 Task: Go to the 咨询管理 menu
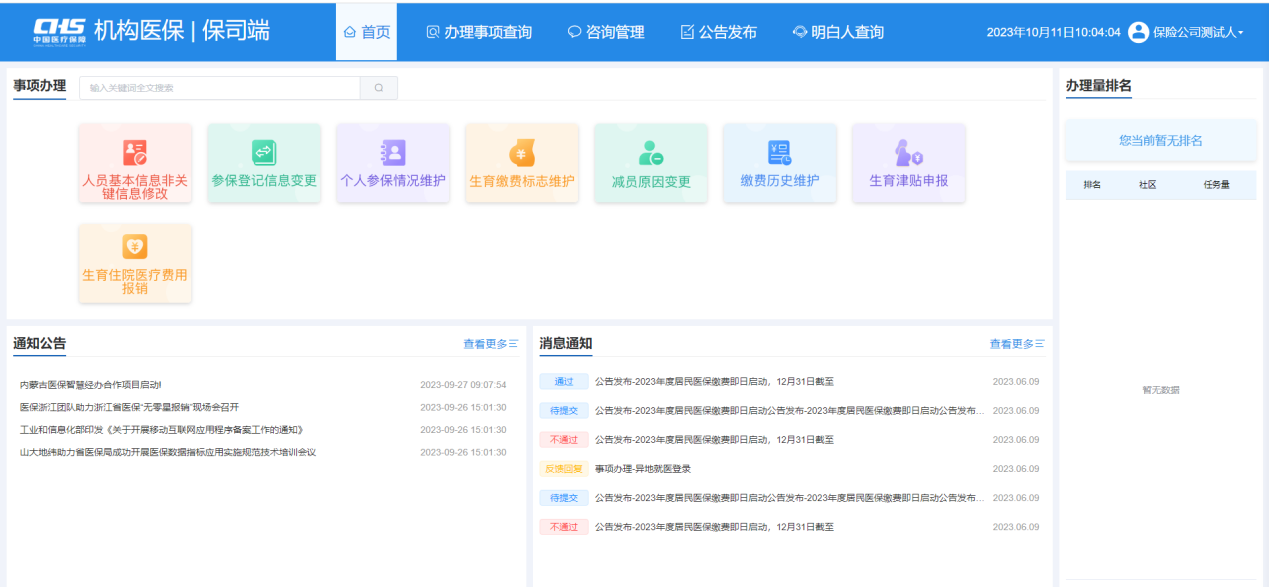pos(606,32)
